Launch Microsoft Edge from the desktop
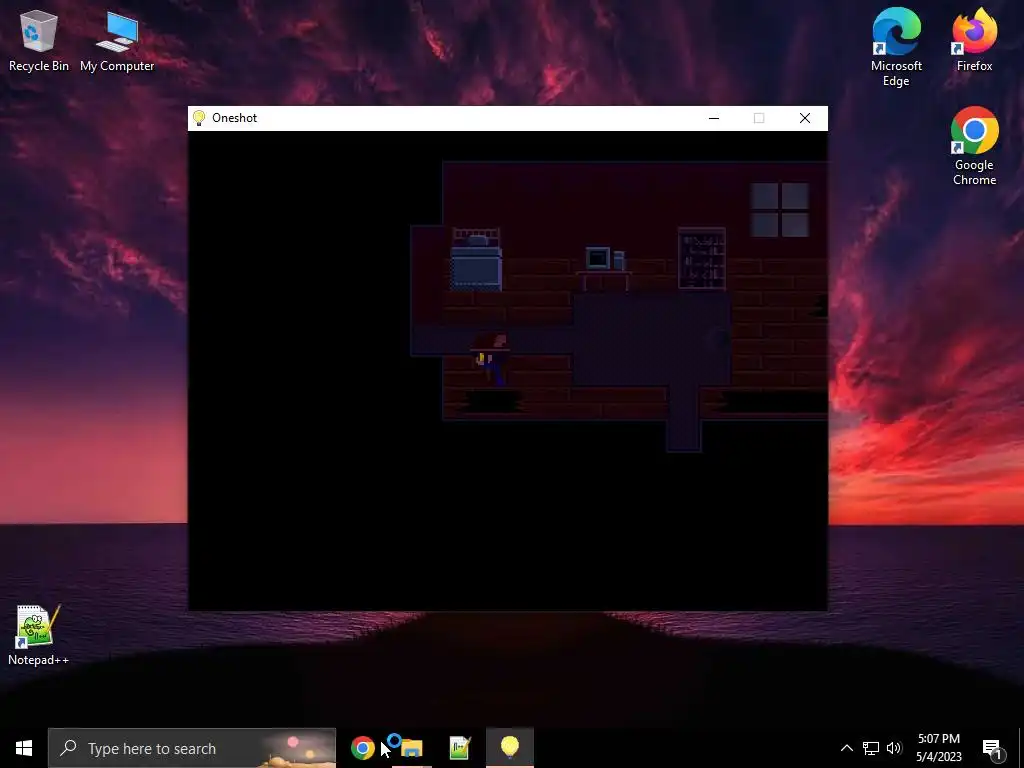This screenshot has width=1024, height=768. click(896, 47)
